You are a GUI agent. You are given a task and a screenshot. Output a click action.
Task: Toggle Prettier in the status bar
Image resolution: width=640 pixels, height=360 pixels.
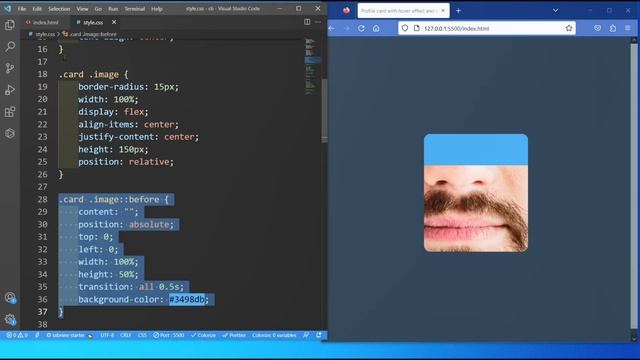[234, 335]
